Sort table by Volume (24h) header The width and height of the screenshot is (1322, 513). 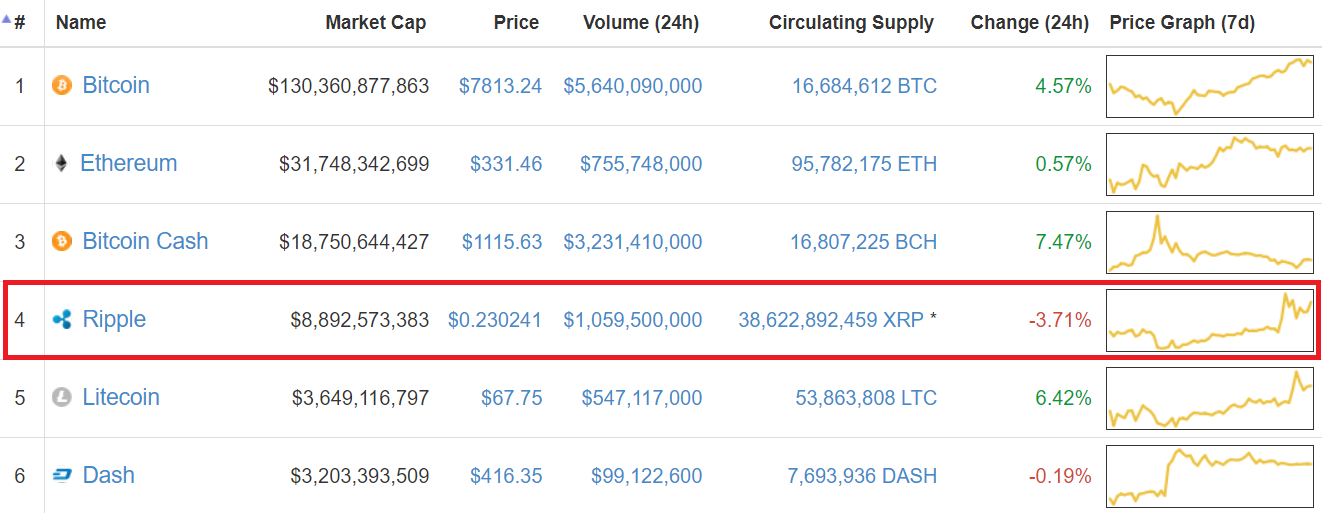(641, 22)
